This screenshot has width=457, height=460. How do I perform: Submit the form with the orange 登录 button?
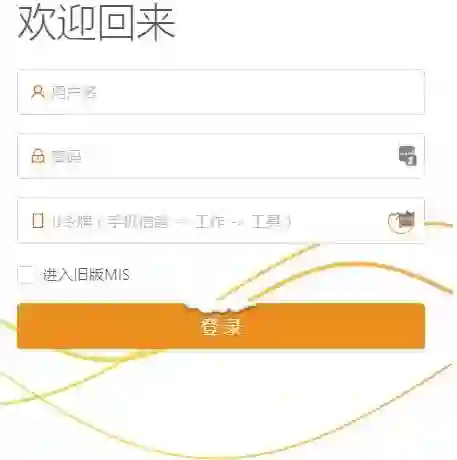[221, 326]
